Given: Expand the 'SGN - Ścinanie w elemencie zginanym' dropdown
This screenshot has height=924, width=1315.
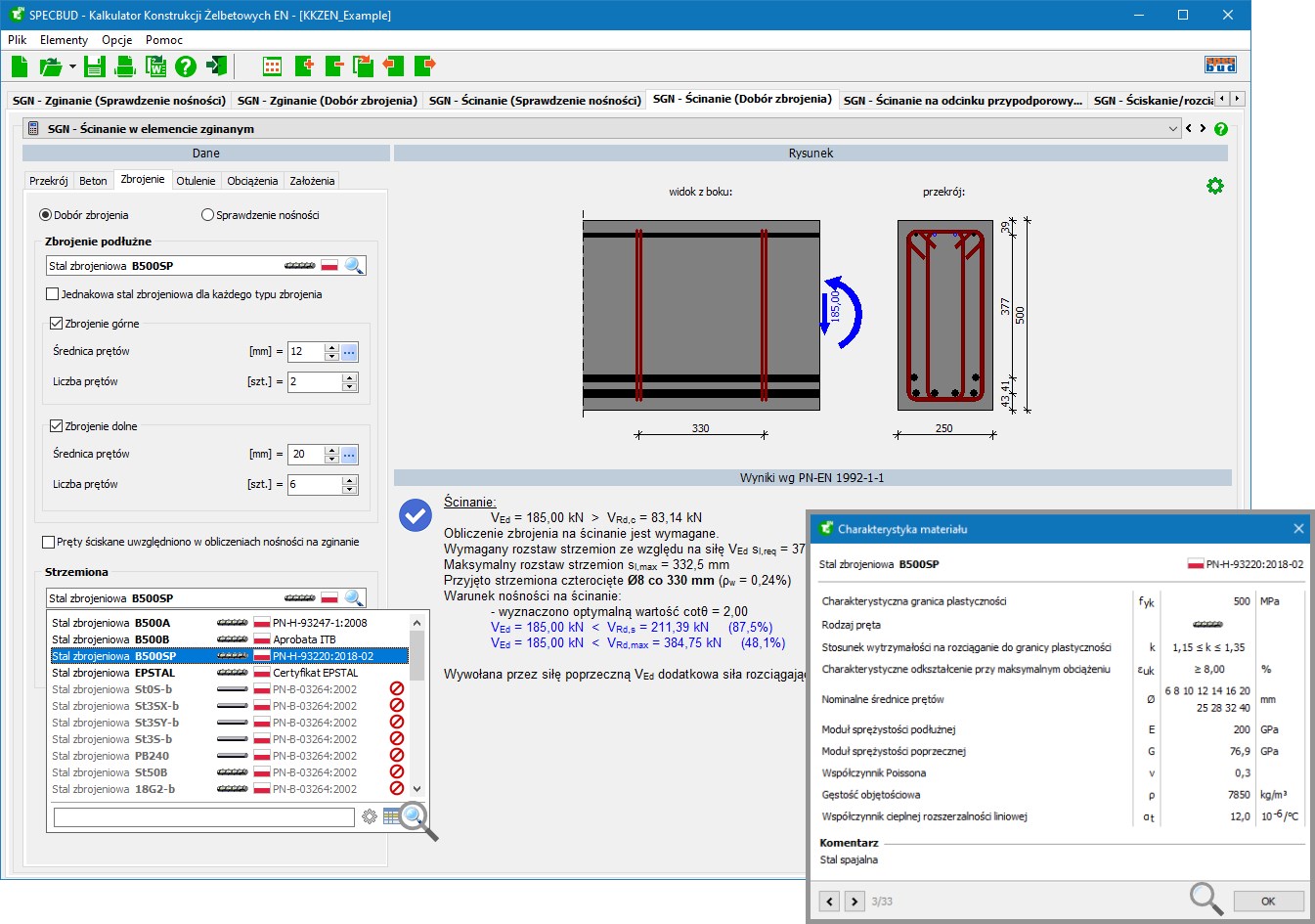Looking at the screenshot, I should [1173, 129].
